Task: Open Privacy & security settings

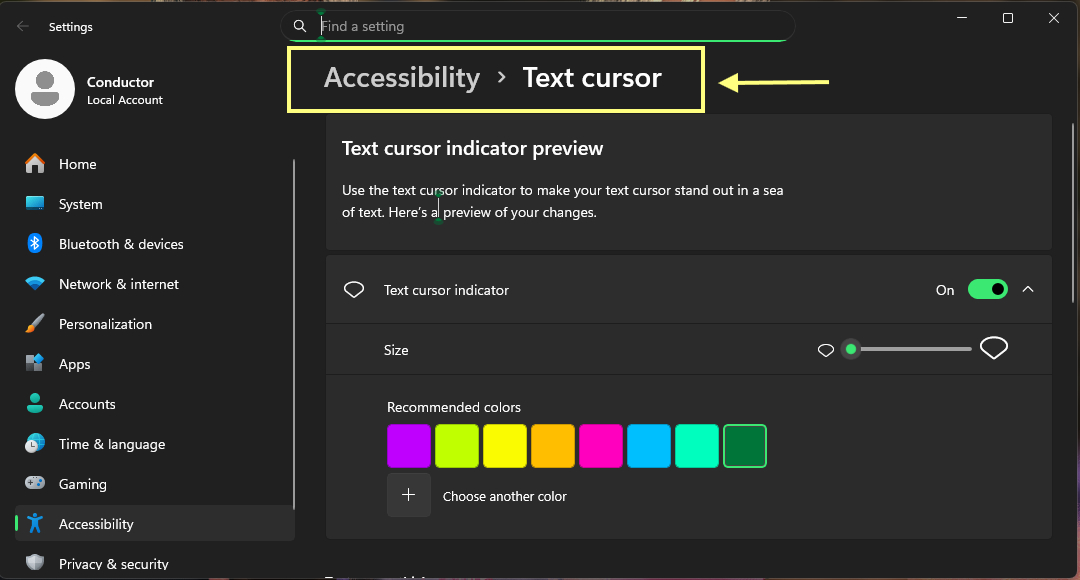Action: tap(113, 563)
